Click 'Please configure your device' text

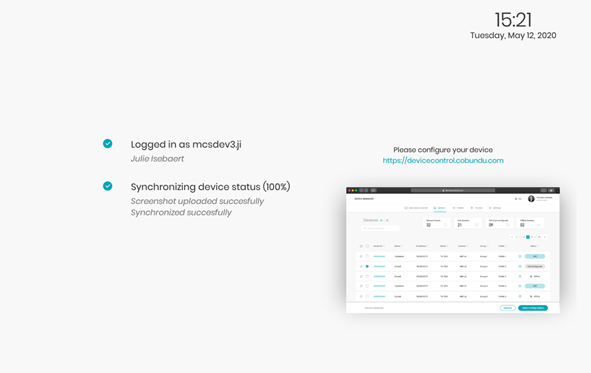click(443, 150)
